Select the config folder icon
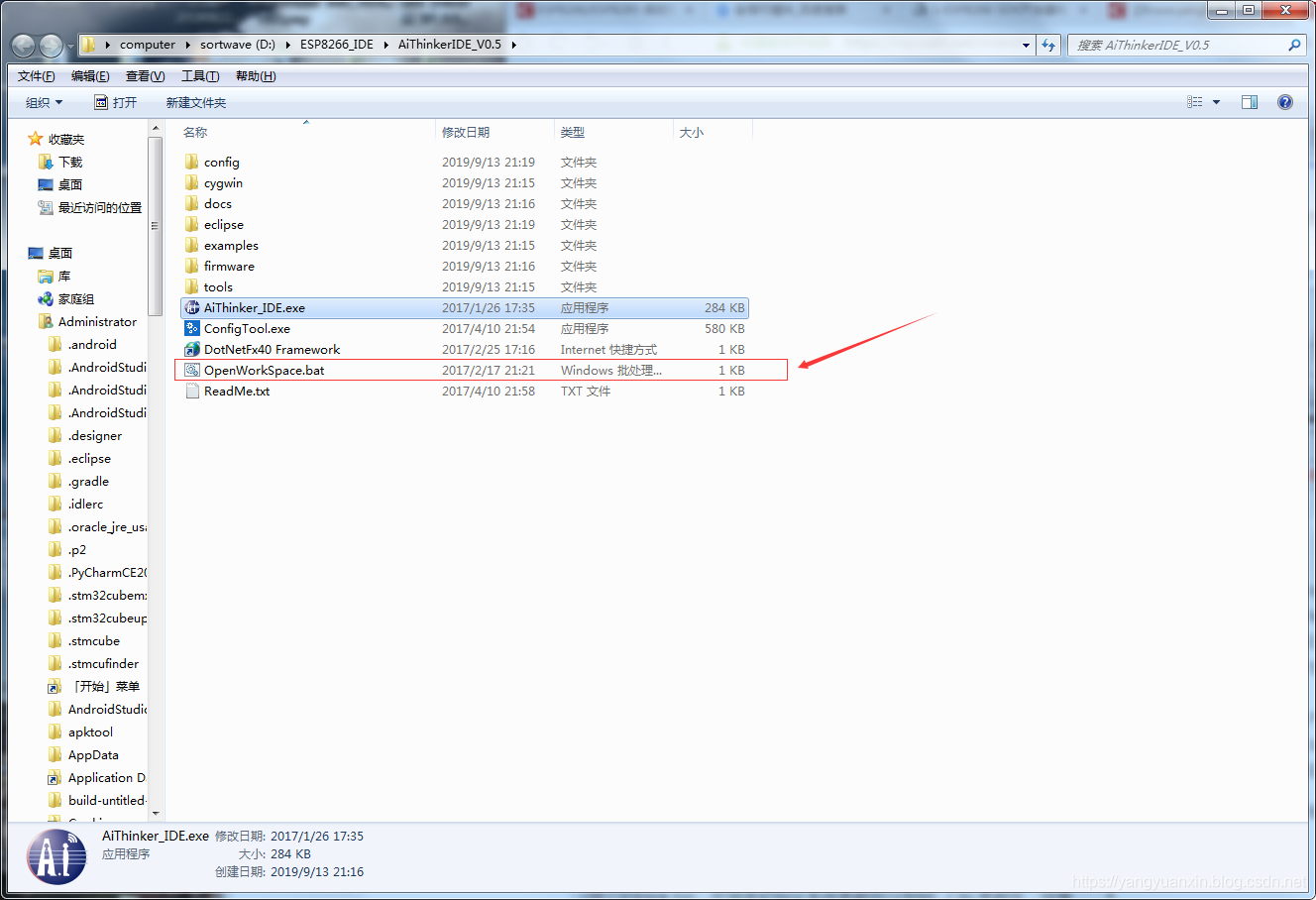Screen dimensions: 1316x900 coord(192,163)
